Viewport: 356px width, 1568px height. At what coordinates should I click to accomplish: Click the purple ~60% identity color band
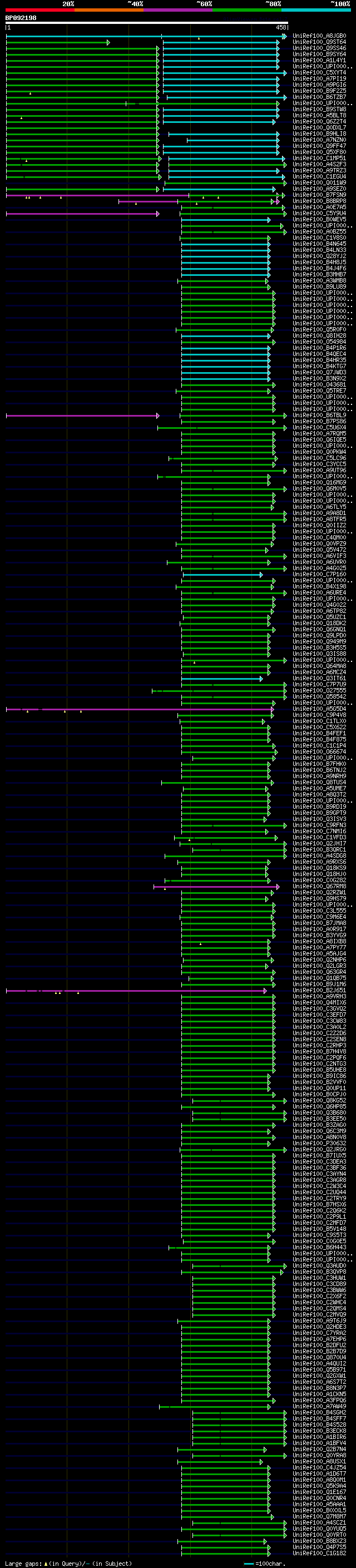[x=177, y=10]
